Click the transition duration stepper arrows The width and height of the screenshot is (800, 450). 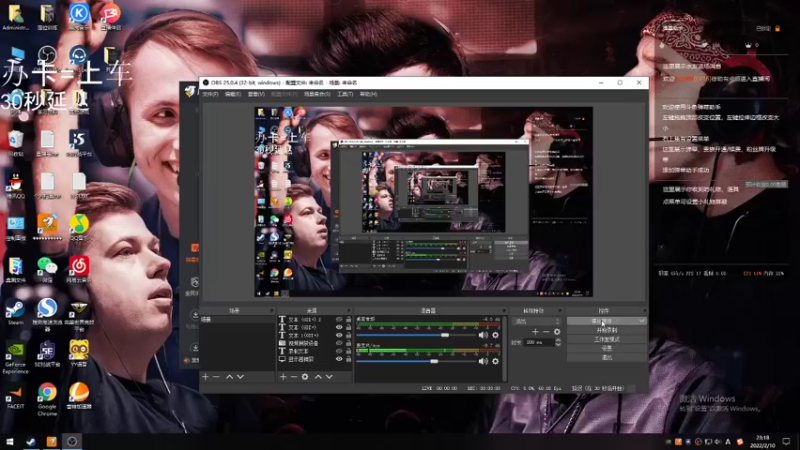pyautogui.click(x=558, y=343)
